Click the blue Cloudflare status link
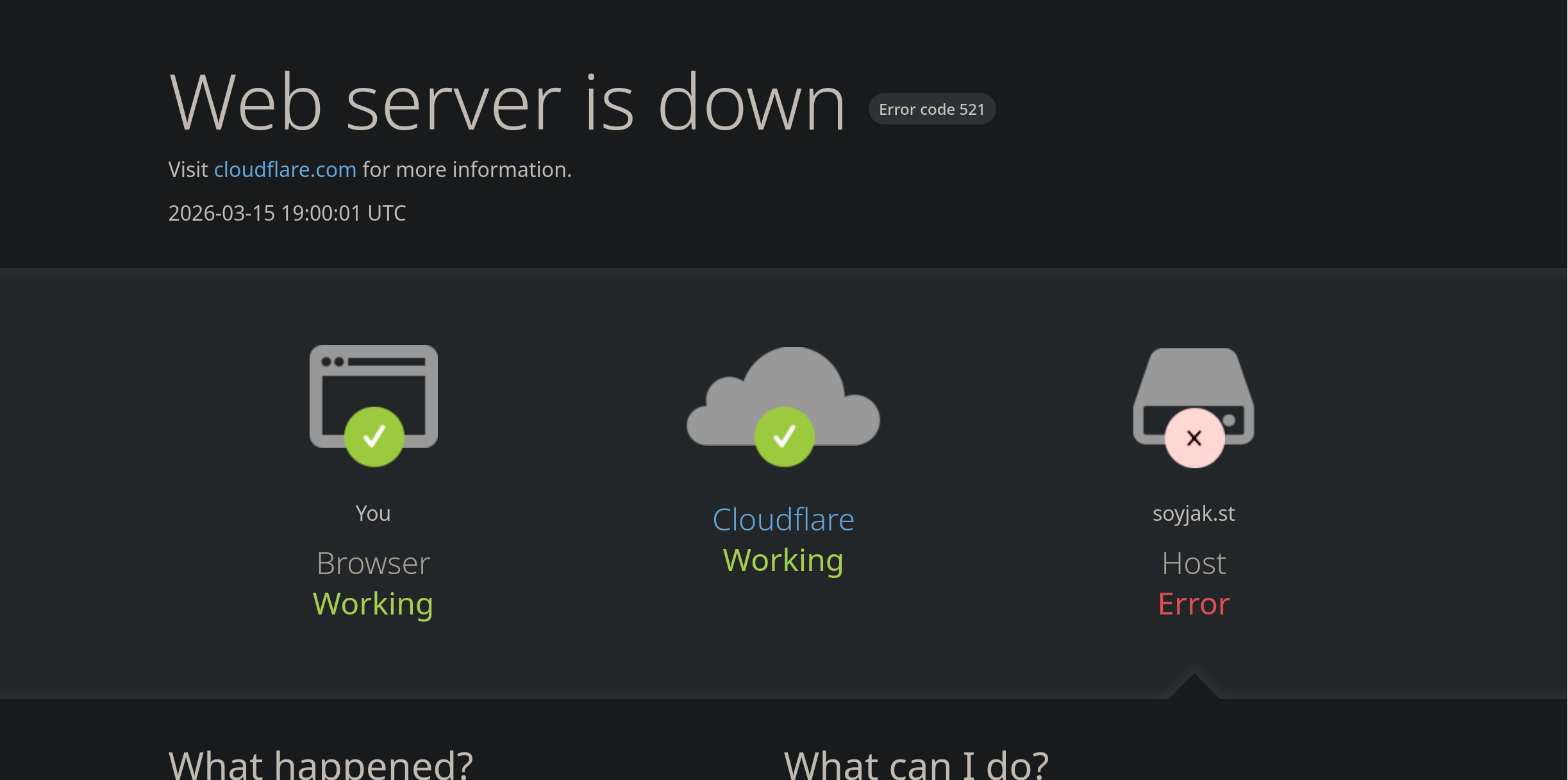The height and width of the screenshot is (780, 1568). point(783,520)
